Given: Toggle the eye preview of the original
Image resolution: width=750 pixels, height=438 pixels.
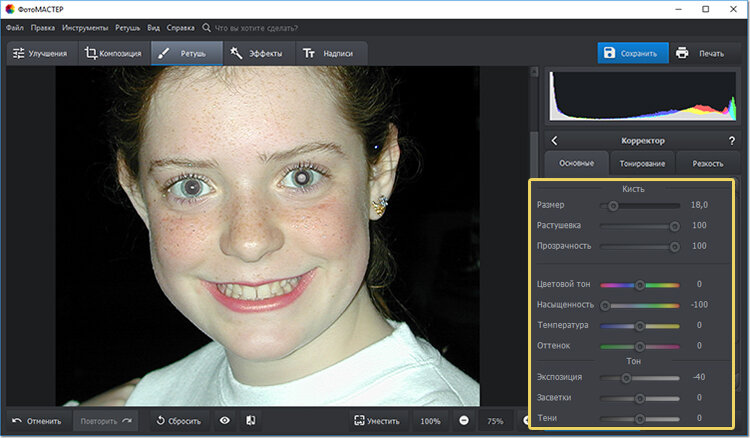Looking at the screenshot, I should coord(225,421).
